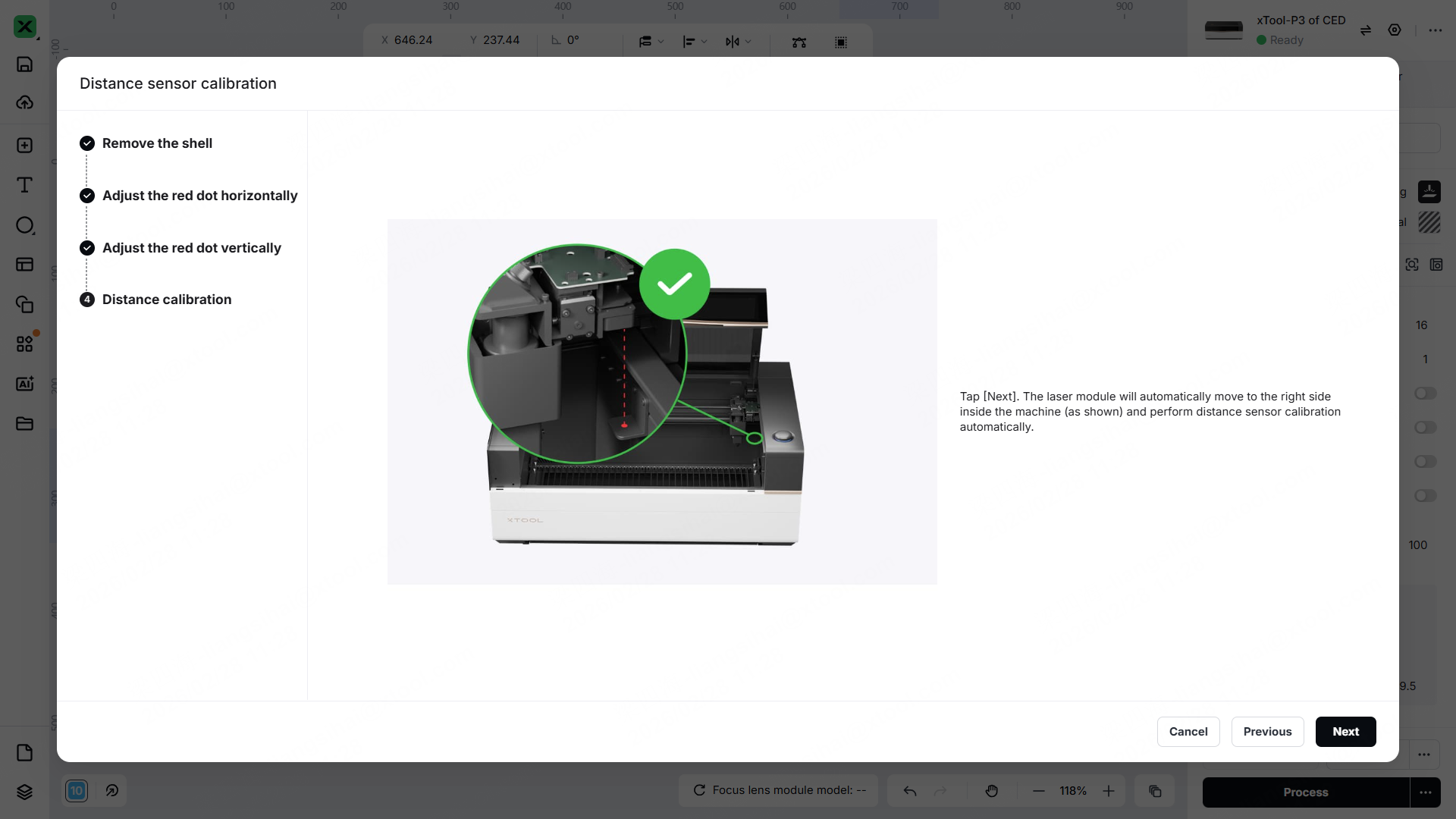1456x819 pixels.
Task: Click the page icon near sidebar bottom
Action: 25,752
